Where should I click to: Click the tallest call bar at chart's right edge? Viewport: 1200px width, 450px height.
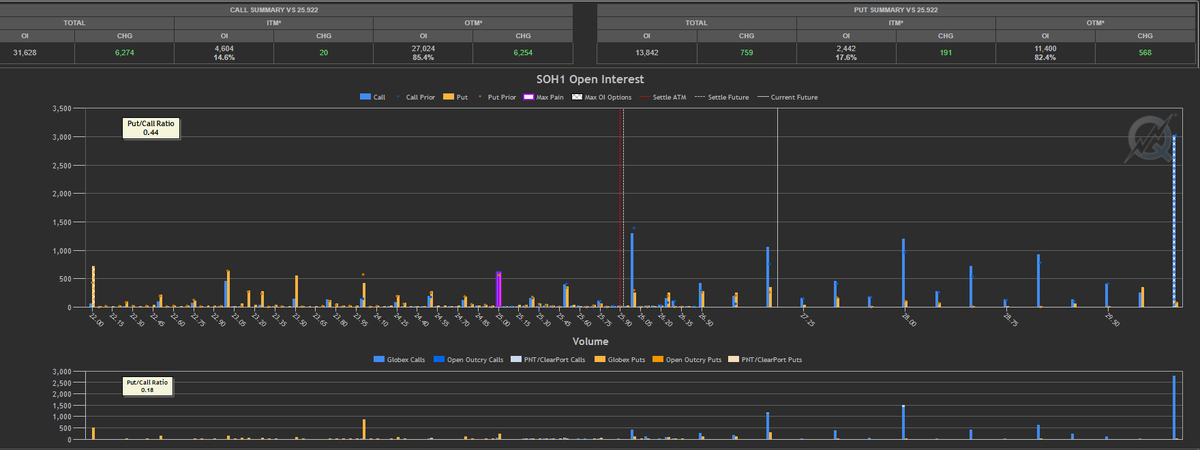pos(1174,221)
